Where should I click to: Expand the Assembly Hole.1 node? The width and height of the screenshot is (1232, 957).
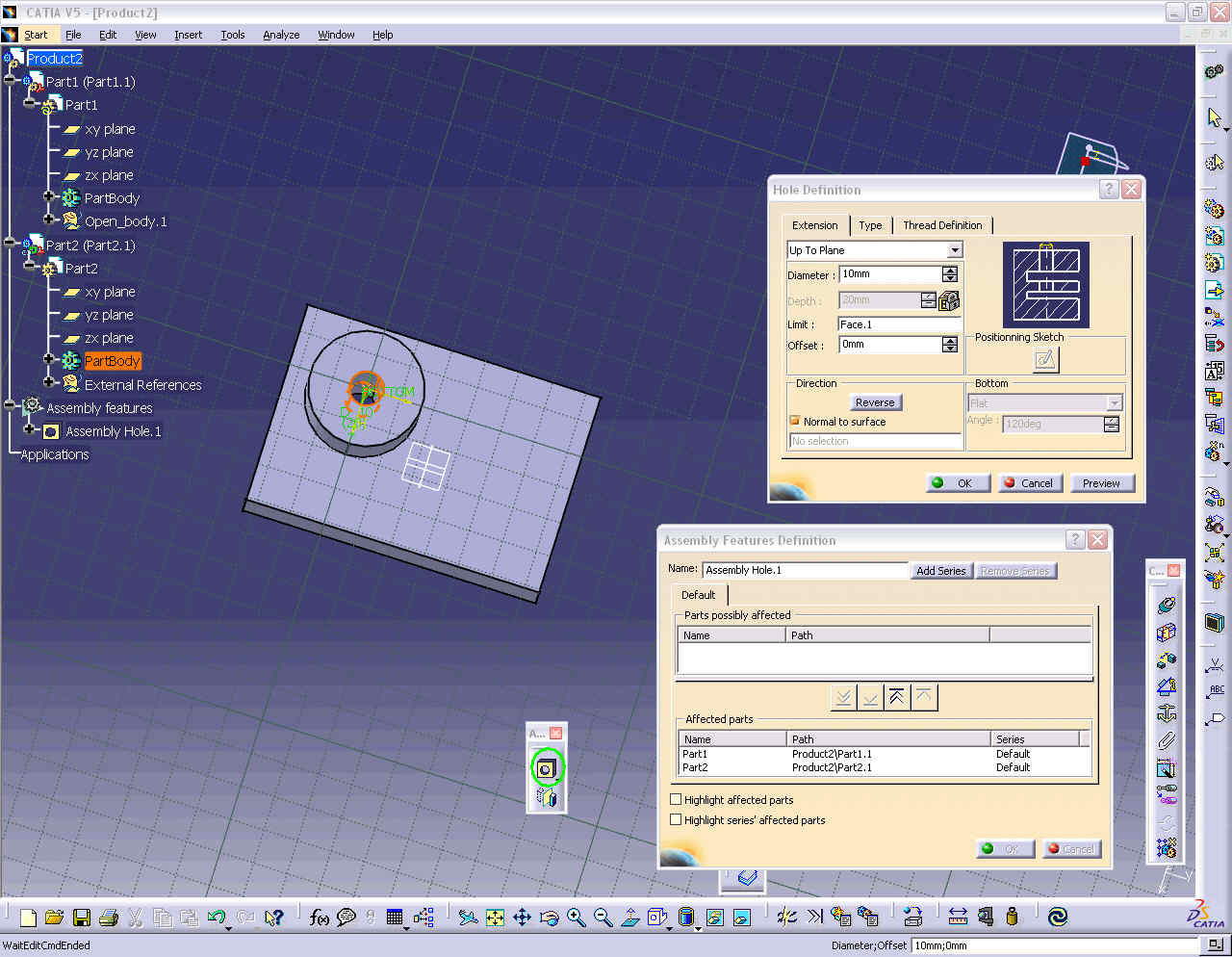[29, 429]
